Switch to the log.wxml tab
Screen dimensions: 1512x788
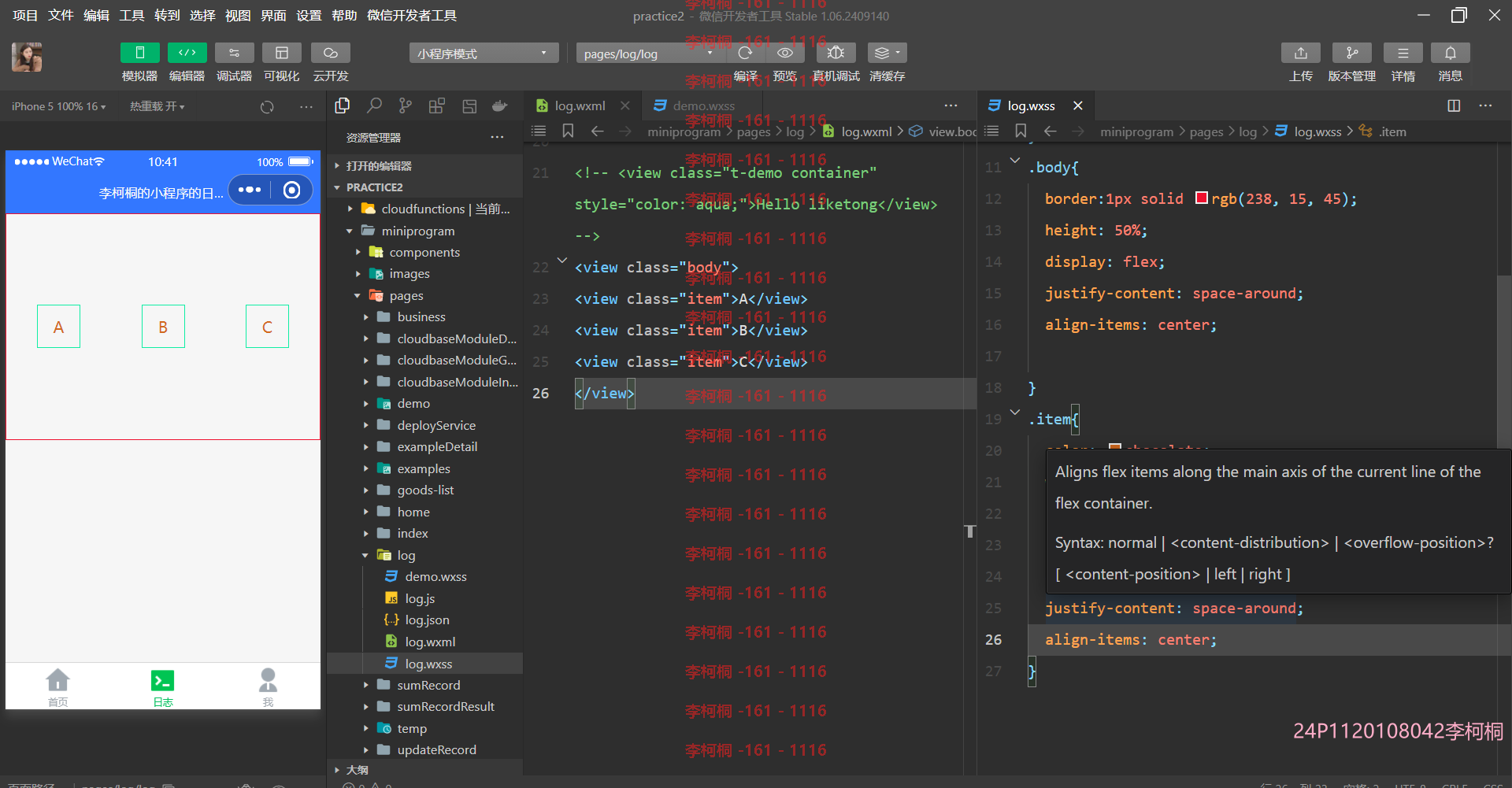coord(580,105)
